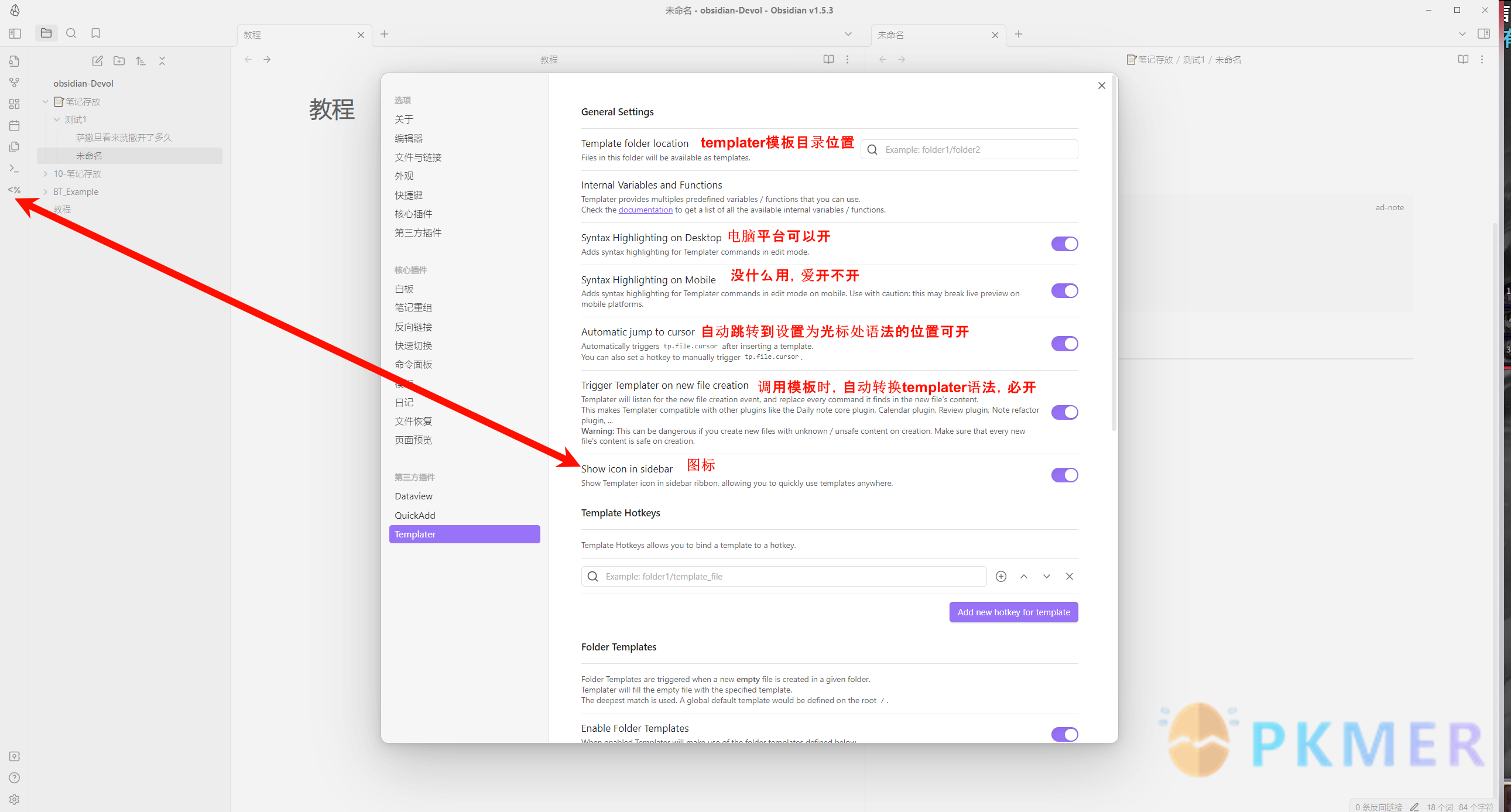Toggle the right sidebar icon
Viewport: 1511px width, 812px height.
[1484, 33]
